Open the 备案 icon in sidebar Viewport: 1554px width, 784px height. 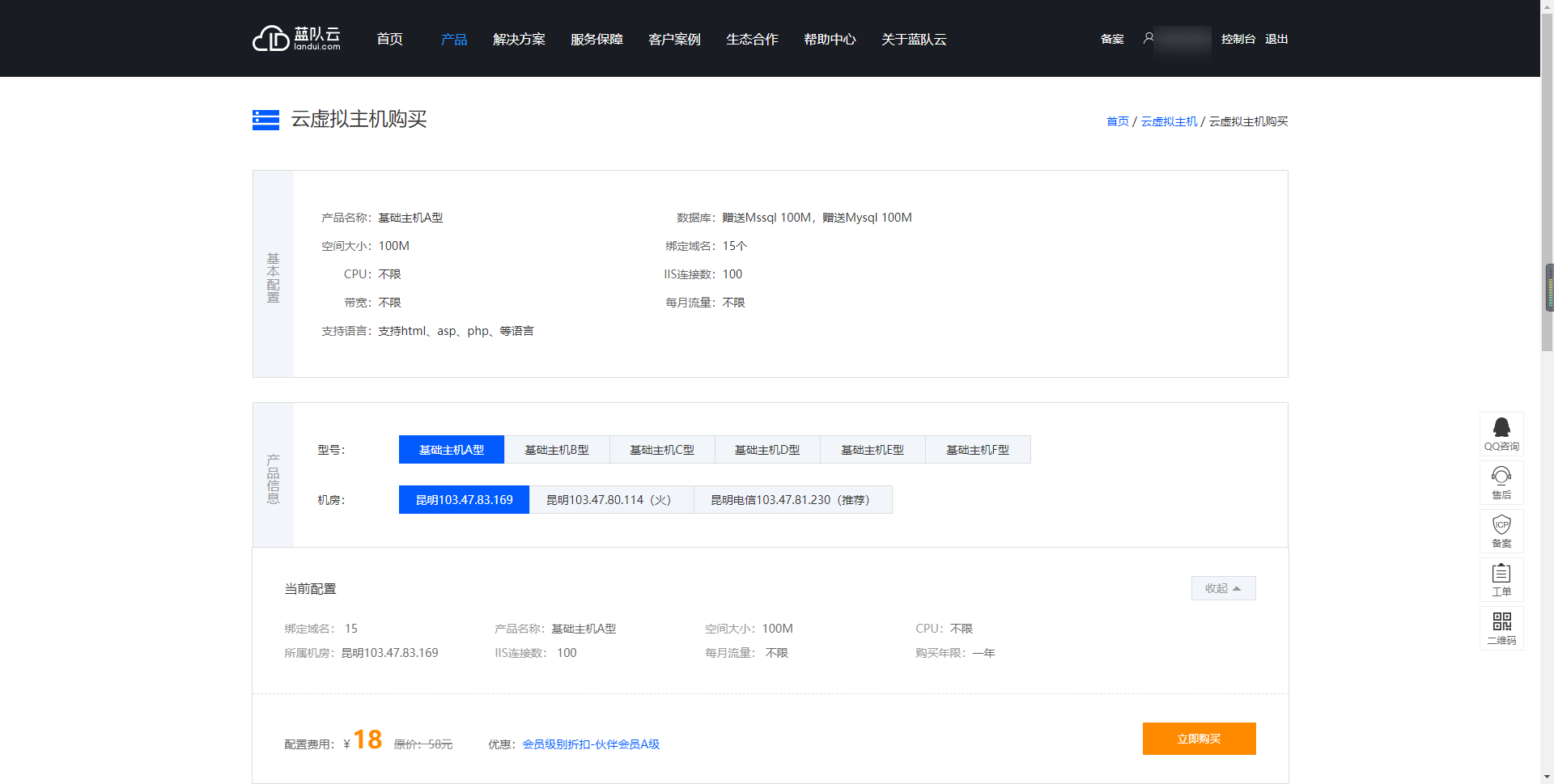(1501, 531)
